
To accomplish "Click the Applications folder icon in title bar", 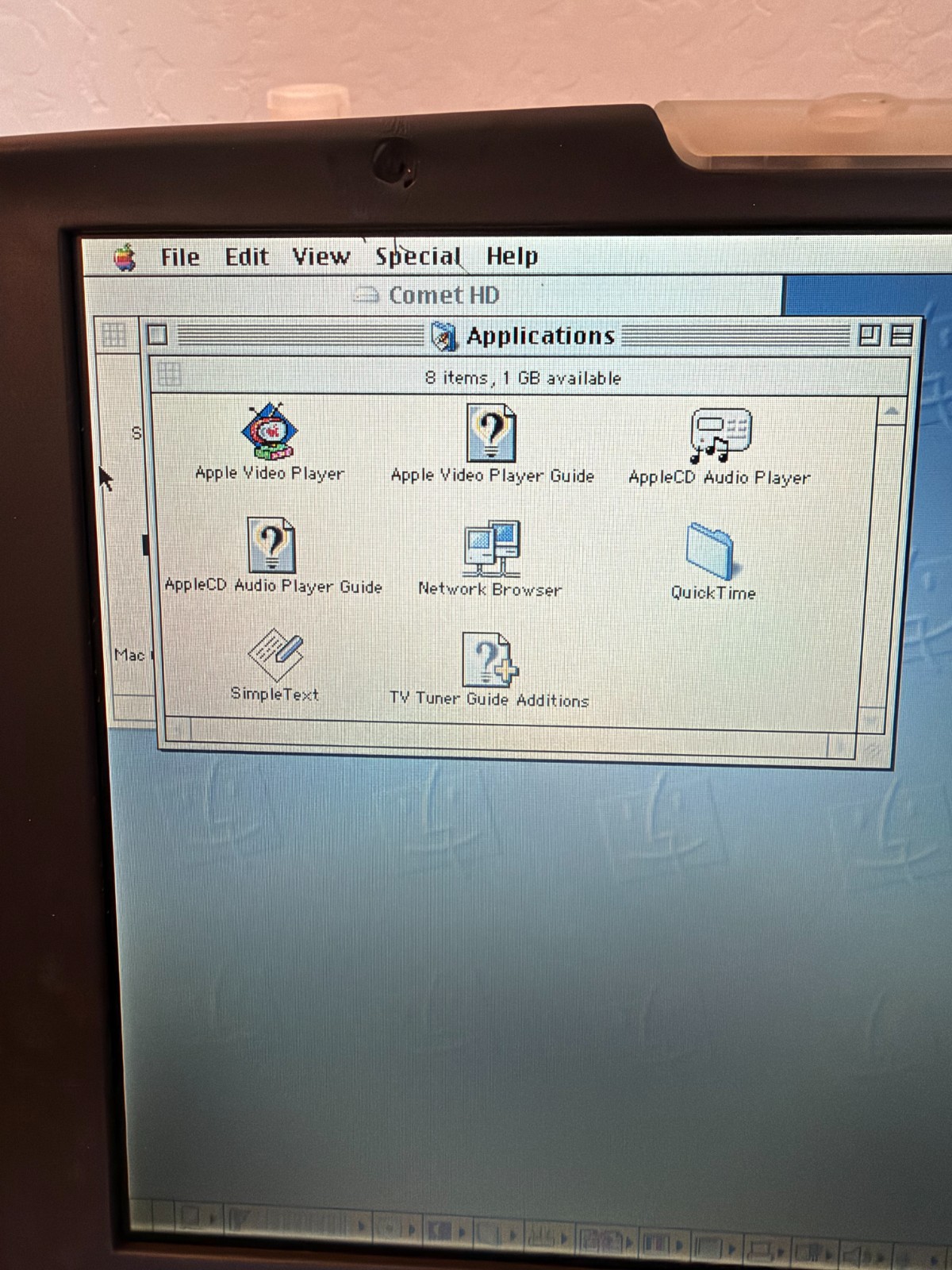I will [x=444, y=337].
